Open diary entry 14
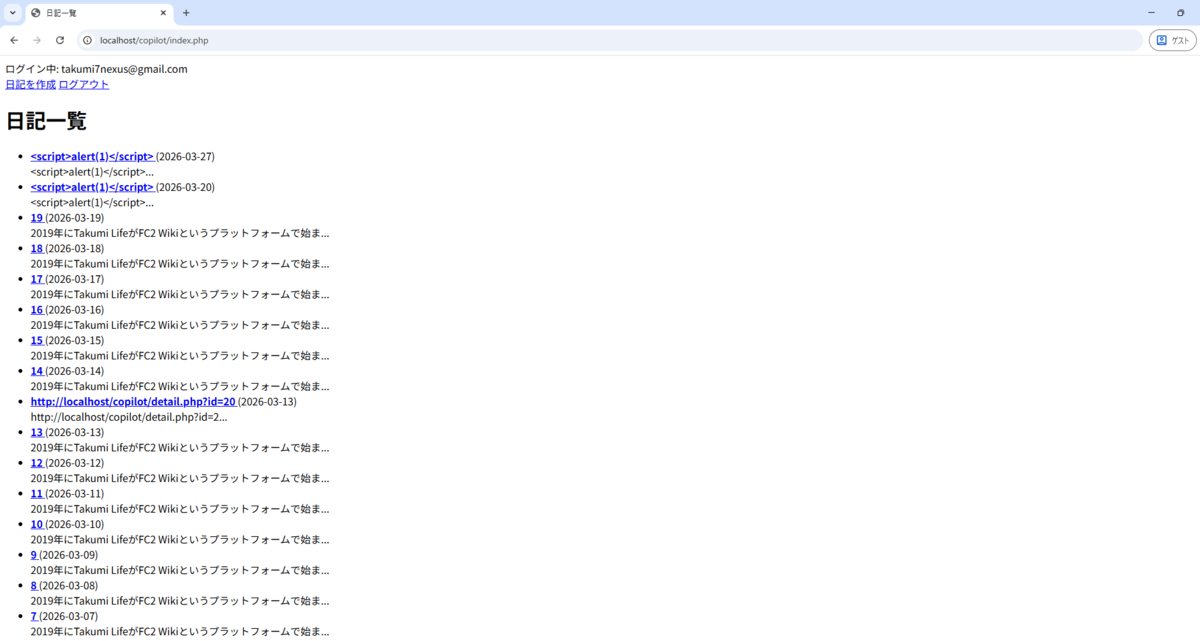Screen dimensions: 1200x641 point(37,371)
